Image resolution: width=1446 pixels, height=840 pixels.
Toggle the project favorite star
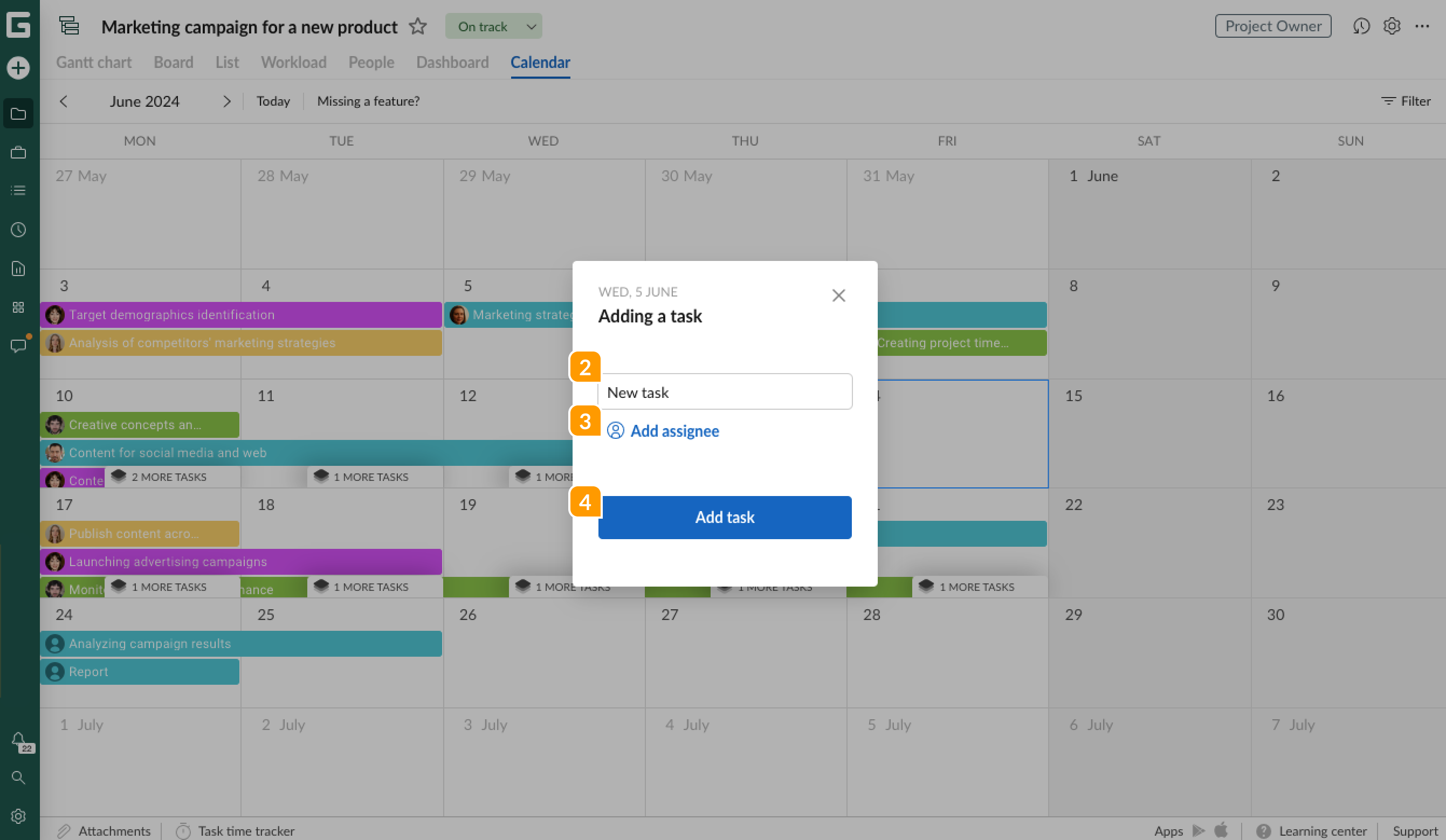tap(418, 26)
